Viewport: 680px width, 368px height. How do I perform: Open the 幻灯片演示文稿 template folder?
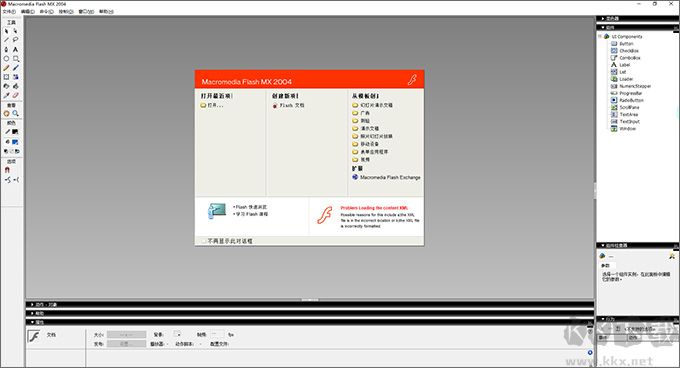point(373,105)
